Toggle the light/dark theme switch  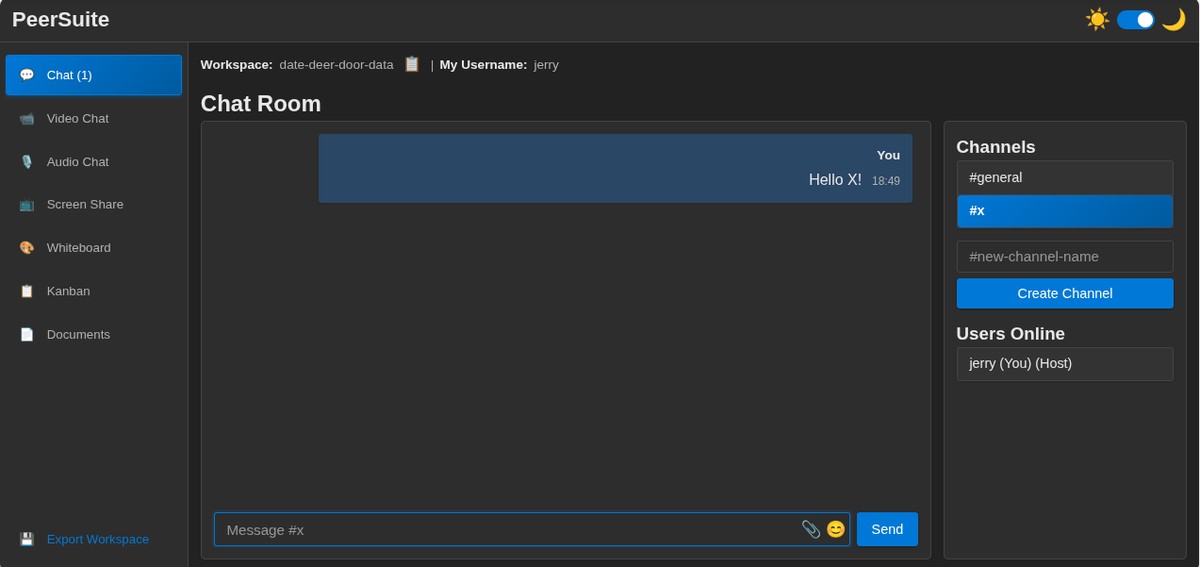click(x=1135, y=20)
